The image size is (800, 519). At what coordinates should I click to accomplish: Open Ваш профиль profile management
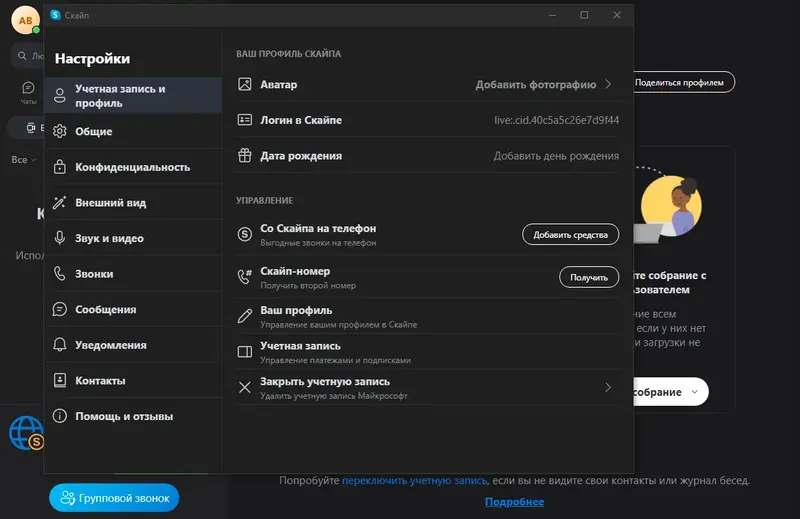[428, 316]
